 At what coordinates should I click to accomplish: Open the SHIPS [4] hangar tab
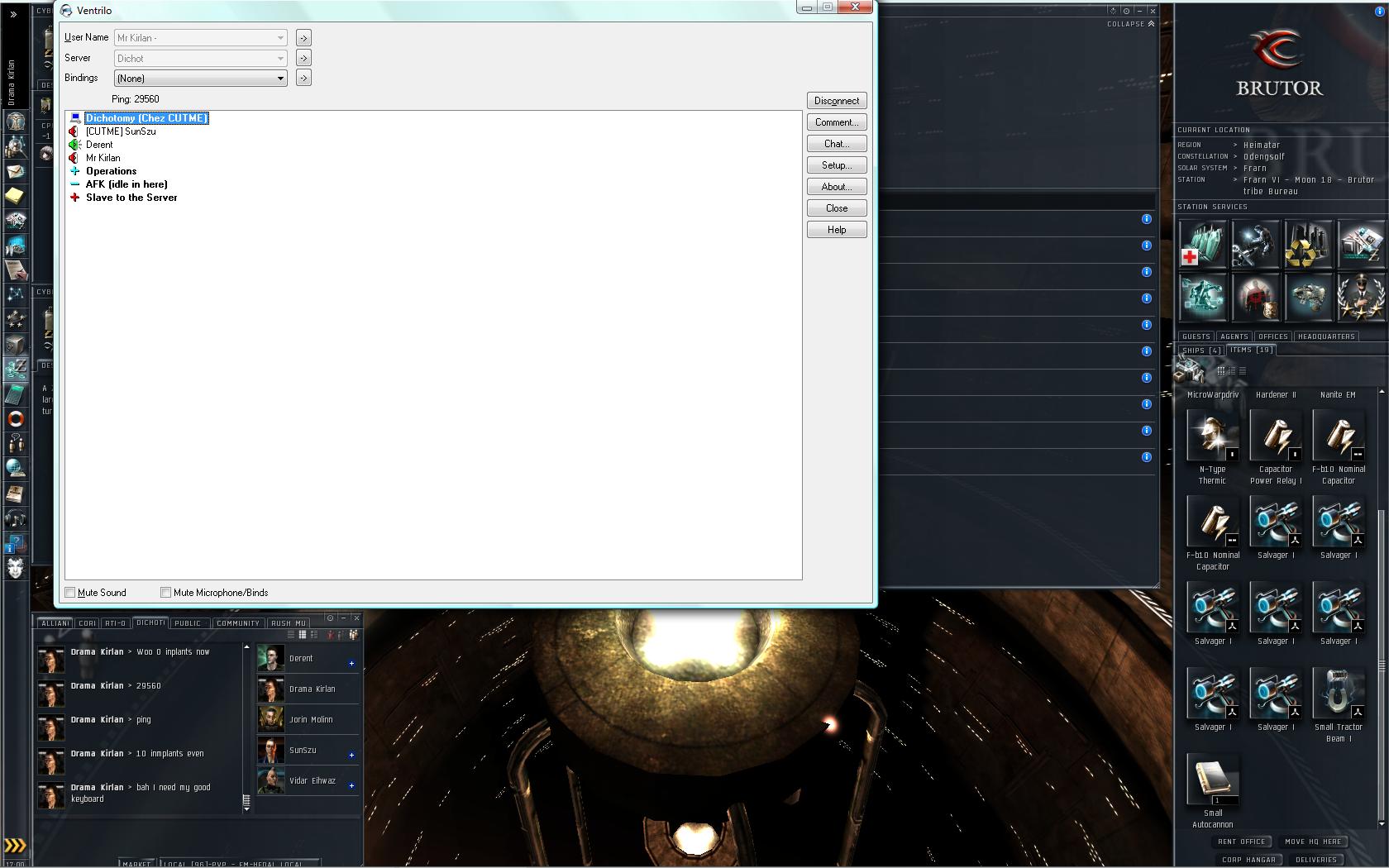click(x=1202, y=351)
